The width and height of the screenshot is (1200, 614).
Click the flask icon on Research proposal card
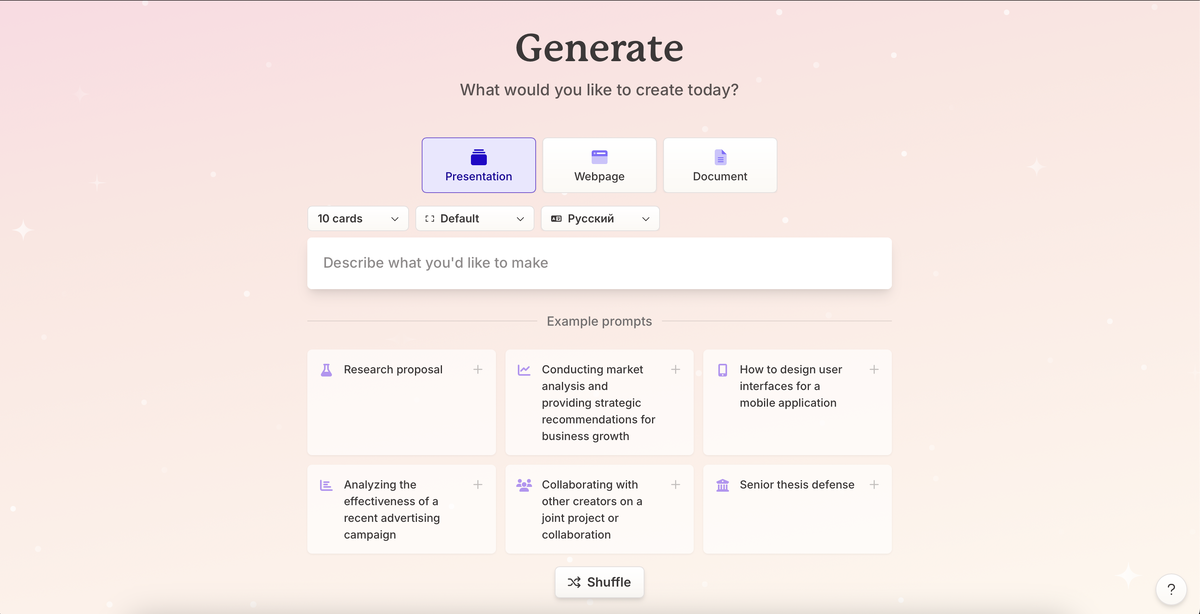click(x=326, y=369)
